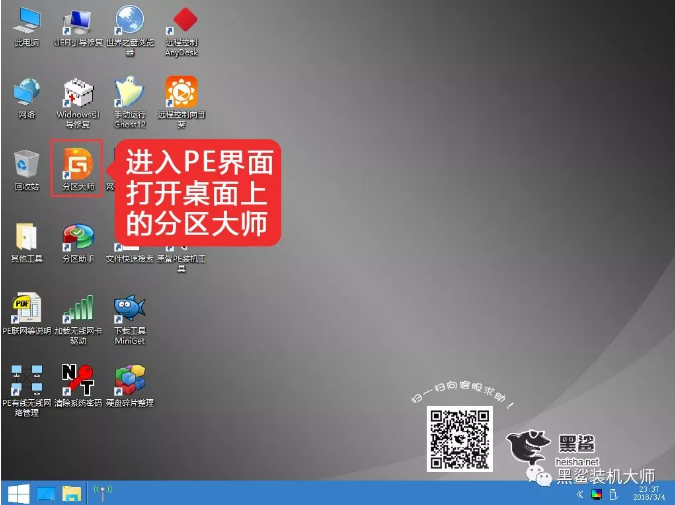The width and height of the screenshot is (675, 505).
Task: Open the 其他工具 folder
Action: (x=27, y=236)
